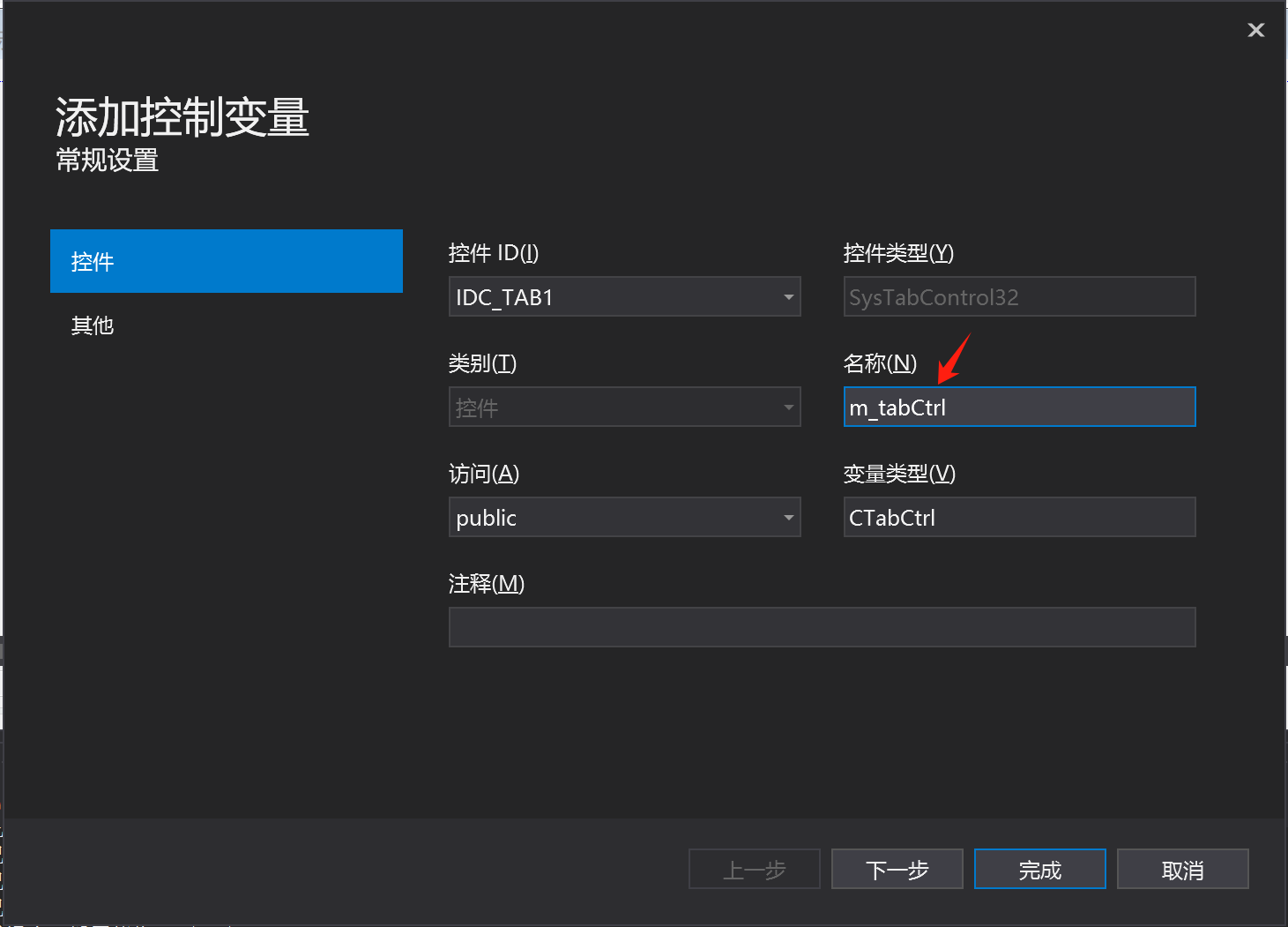The image size is (1288, 927).
Task: Click the 类别(T) label
Action: pos(482,363)
